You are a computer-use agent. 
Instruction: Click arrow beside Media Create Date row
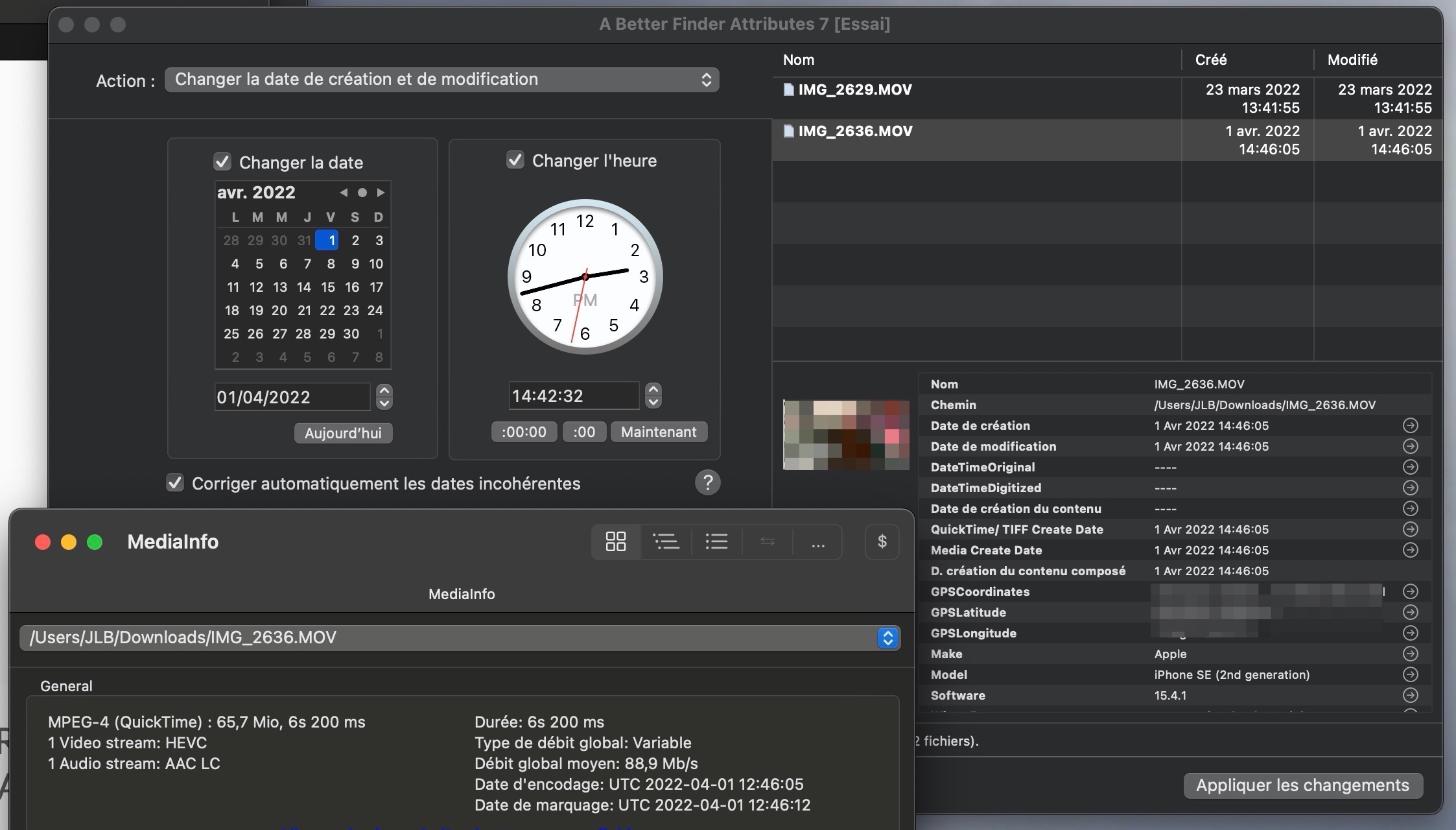1410,550
